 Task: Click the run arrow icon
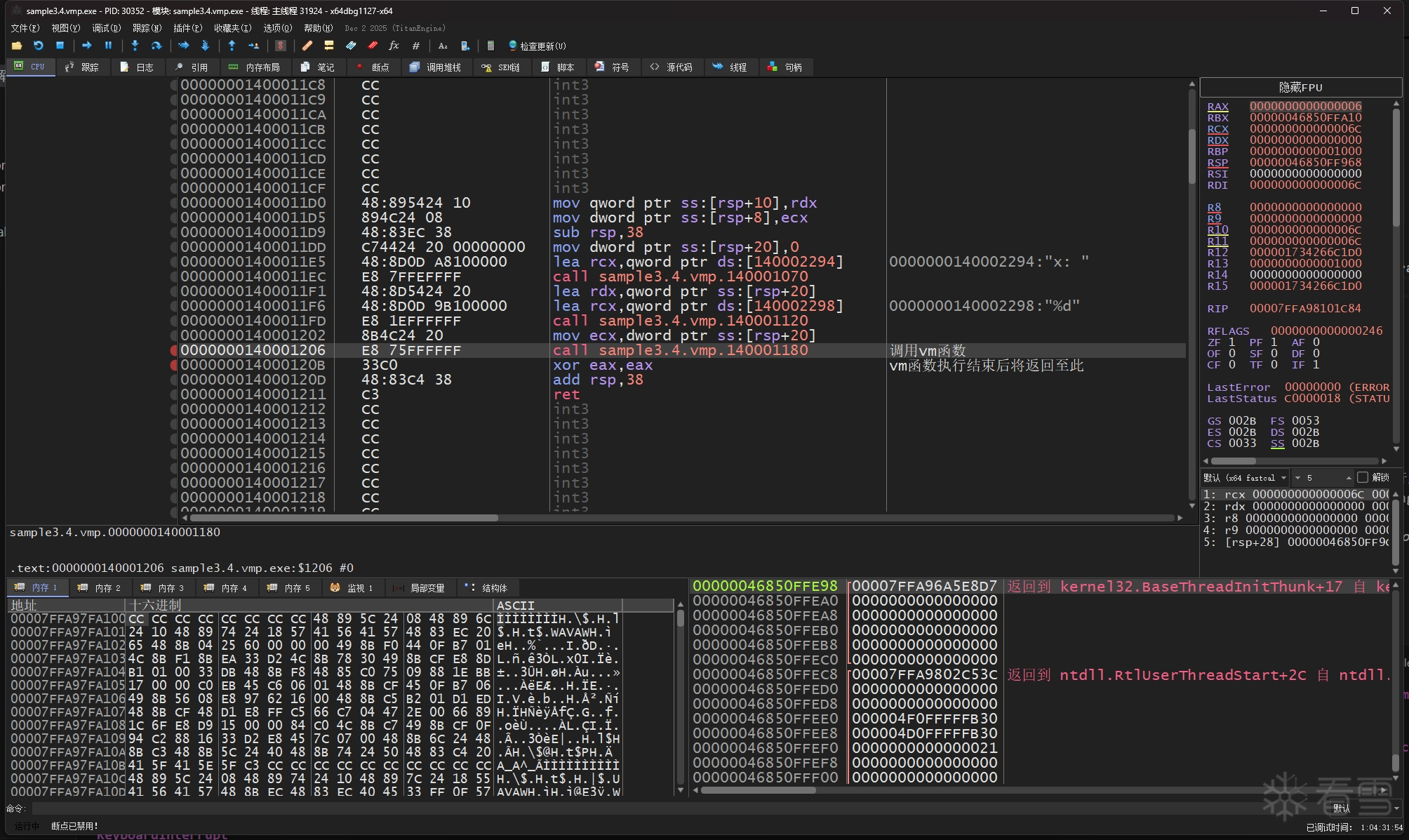coord(86,46)
